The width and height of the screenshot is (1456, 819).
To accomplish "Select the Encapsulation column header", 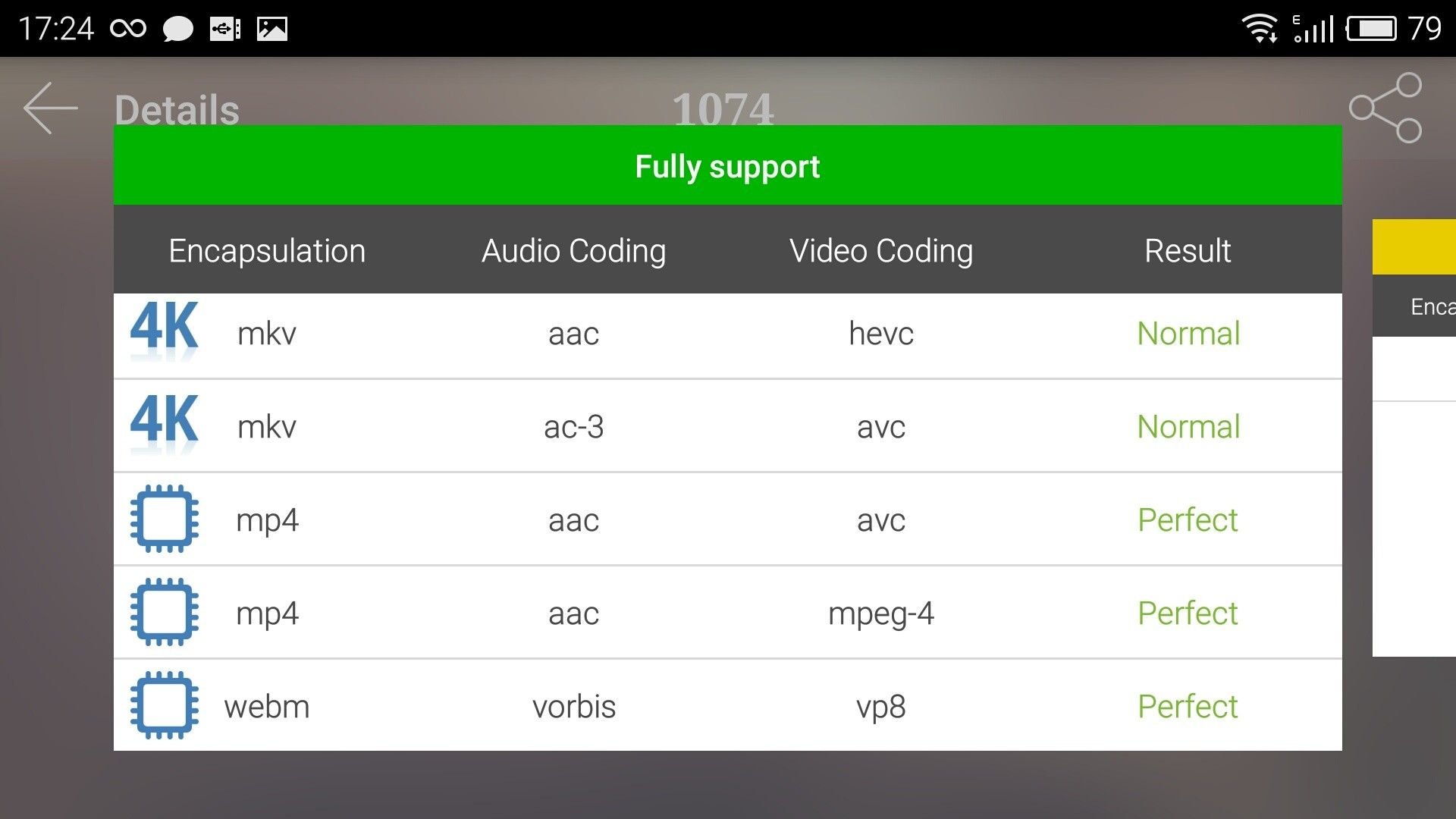I will (x=267, y=250).
